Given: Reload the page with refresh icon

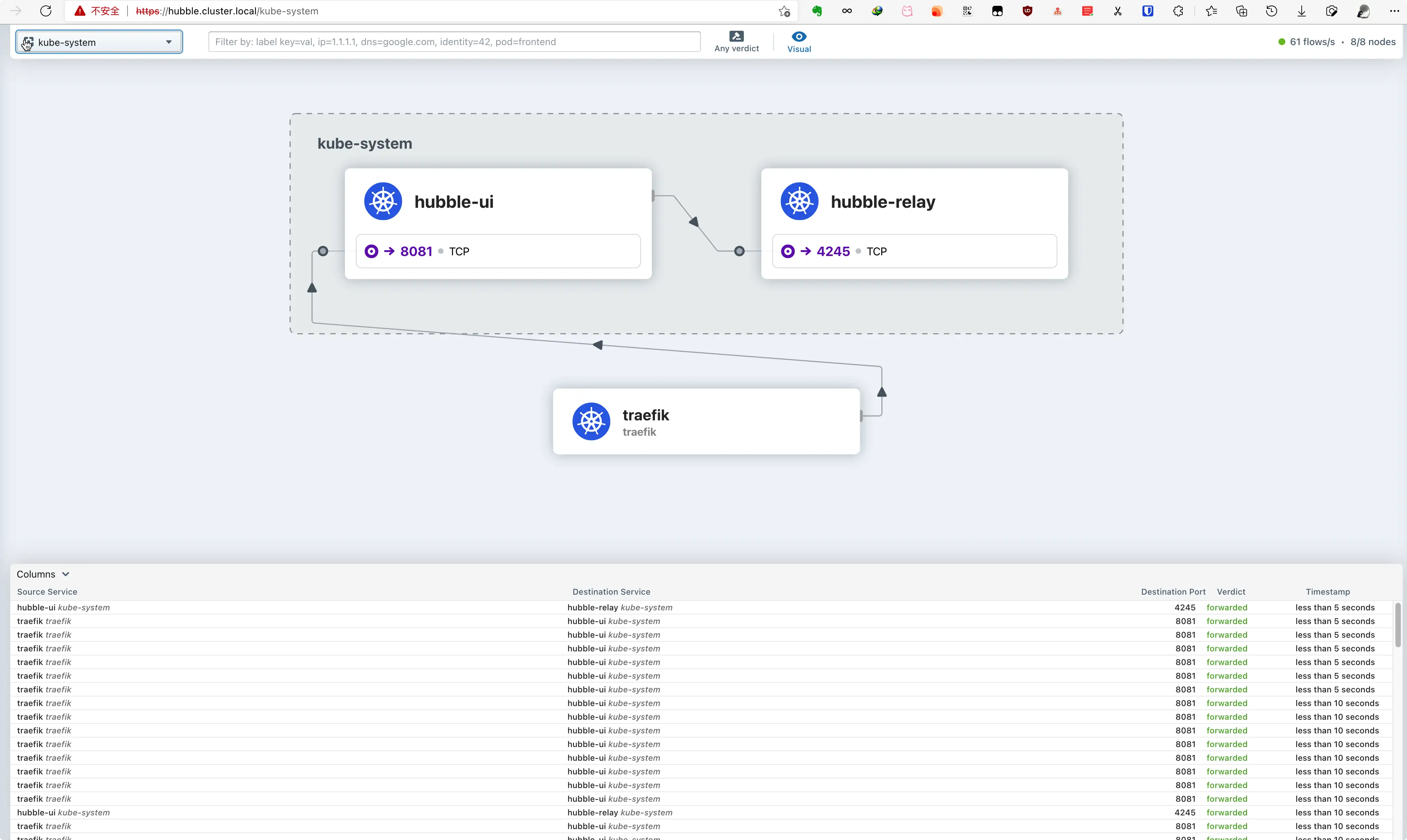Looking at the screenshot, I should point(46,11).
